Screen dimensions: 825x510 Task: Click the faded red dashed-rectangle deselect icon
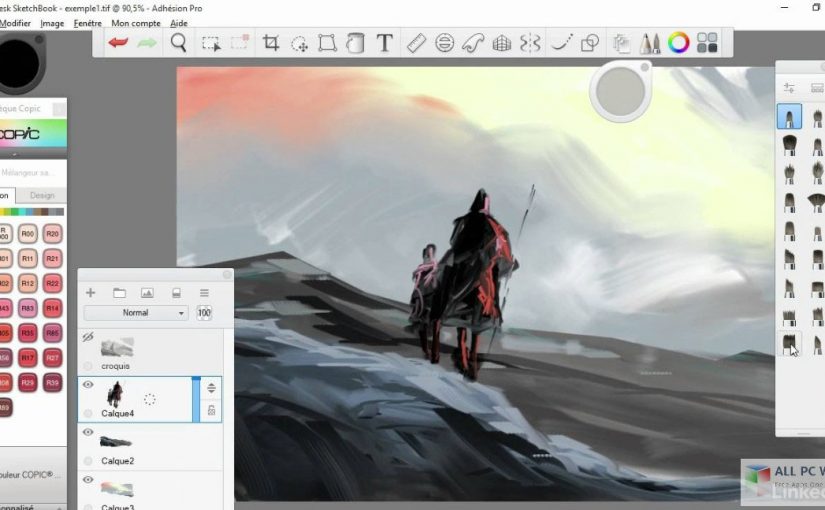[239, 42]
